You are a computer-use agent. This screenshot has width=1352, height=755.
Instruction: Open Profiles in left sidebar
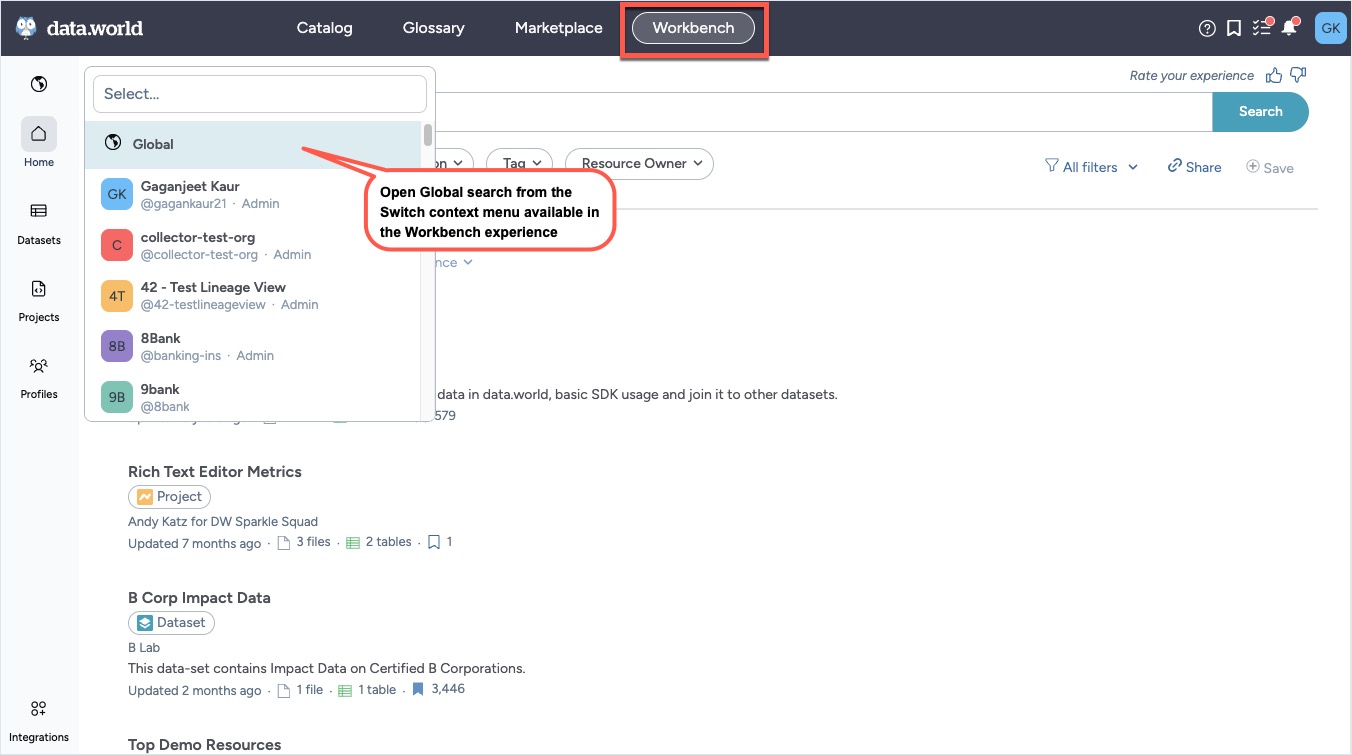39,376
